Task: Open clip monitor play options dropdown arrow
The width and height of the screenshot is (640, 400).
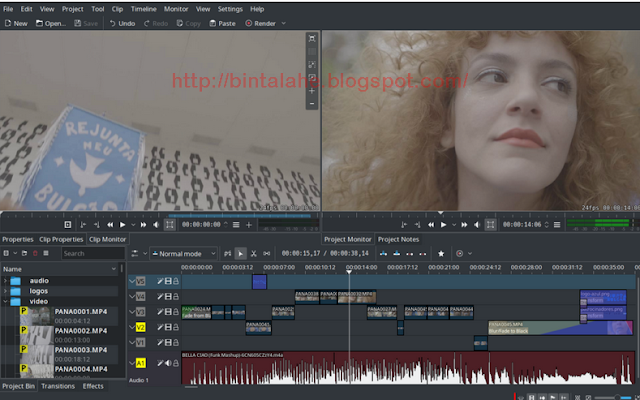Action: [133, 224]
